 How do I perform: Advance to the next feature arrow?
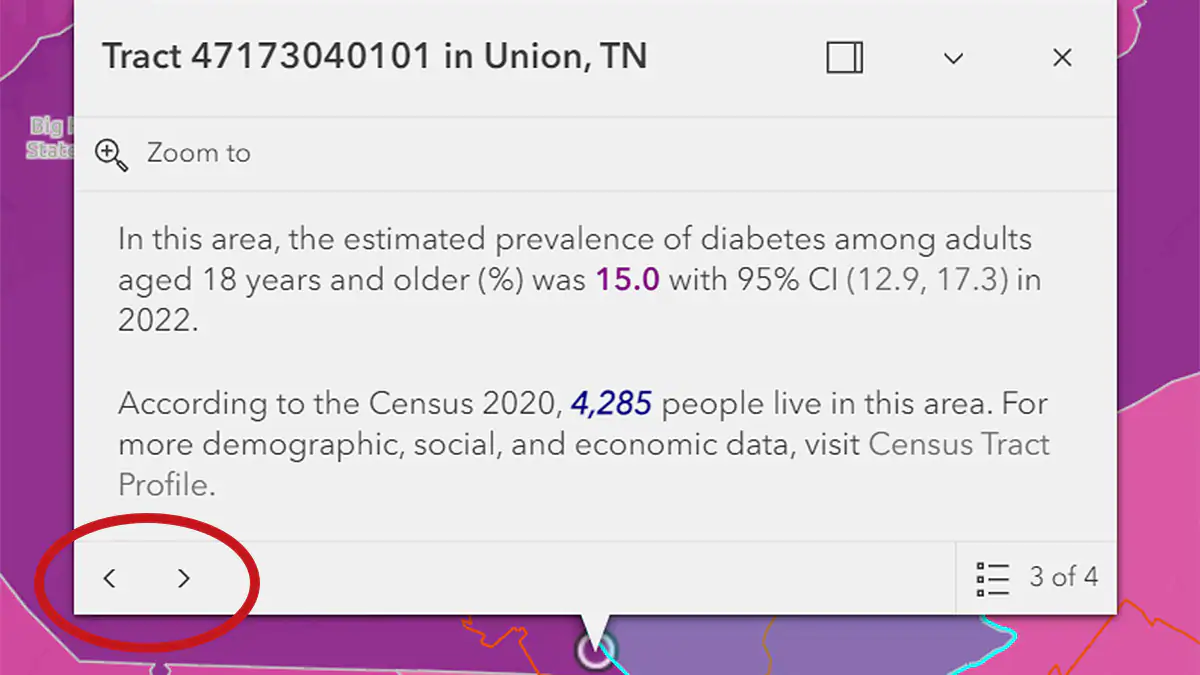coord(183,578)
